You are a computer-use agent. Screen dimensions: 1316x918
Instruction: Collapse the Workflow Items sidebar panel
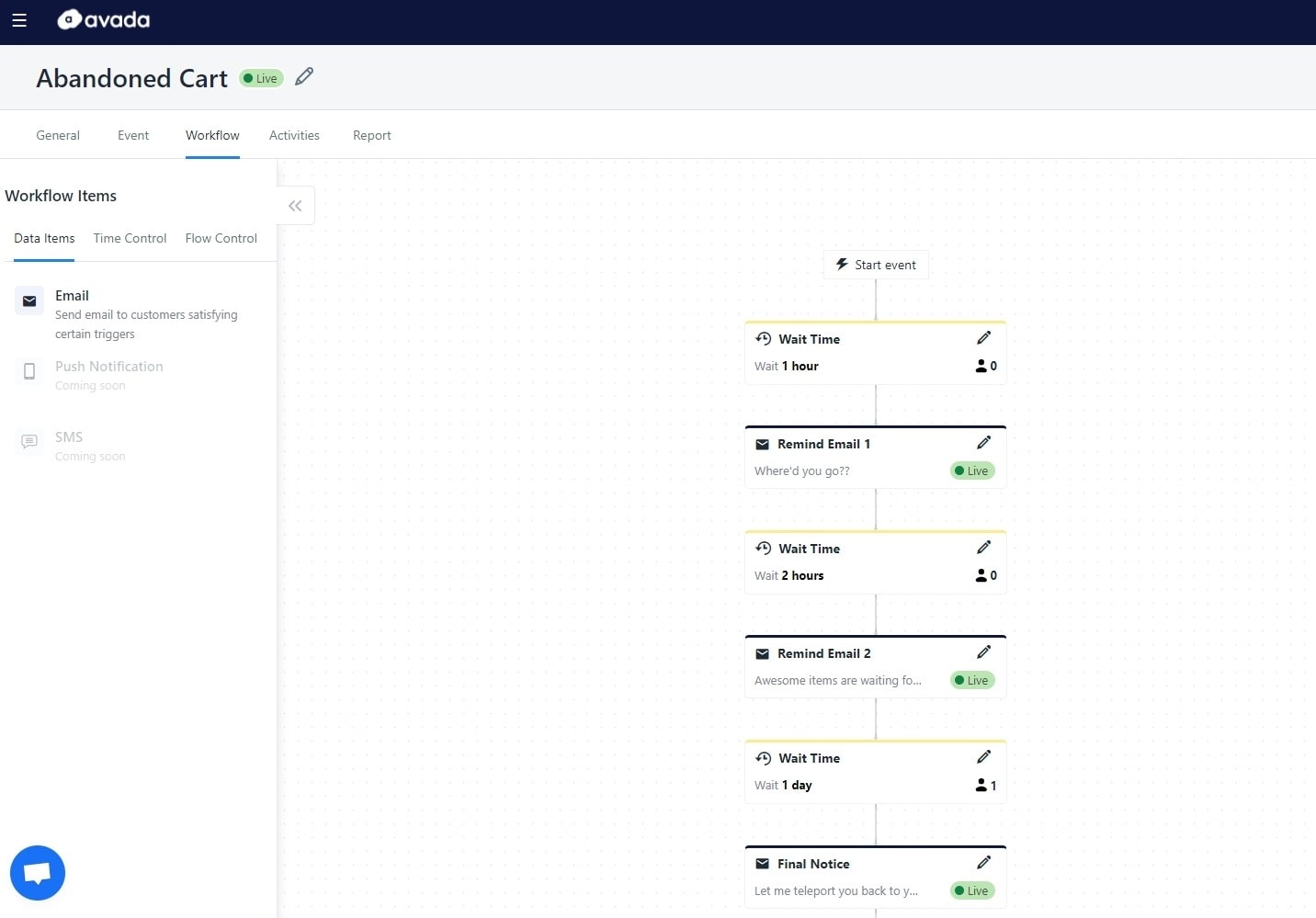coord(295,206)
